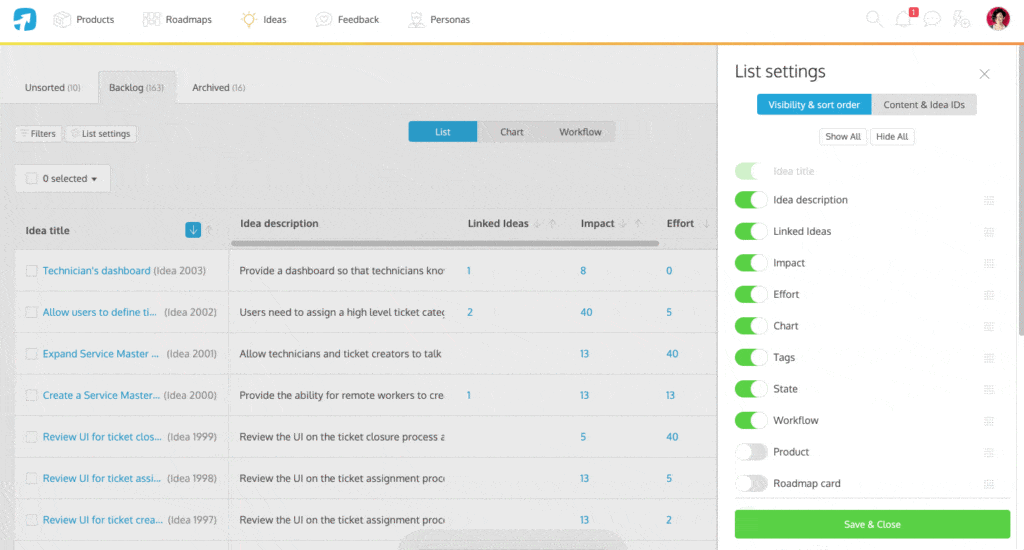Grab drag handle for Roadmap card

point(989,484)
